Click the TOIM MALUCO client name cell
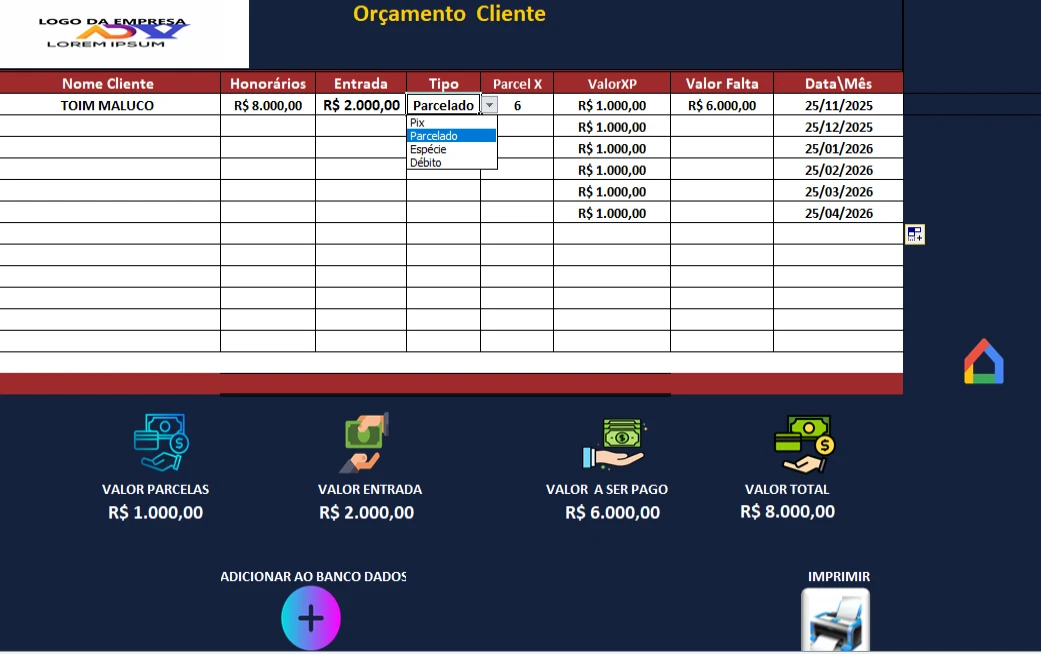 108,105
